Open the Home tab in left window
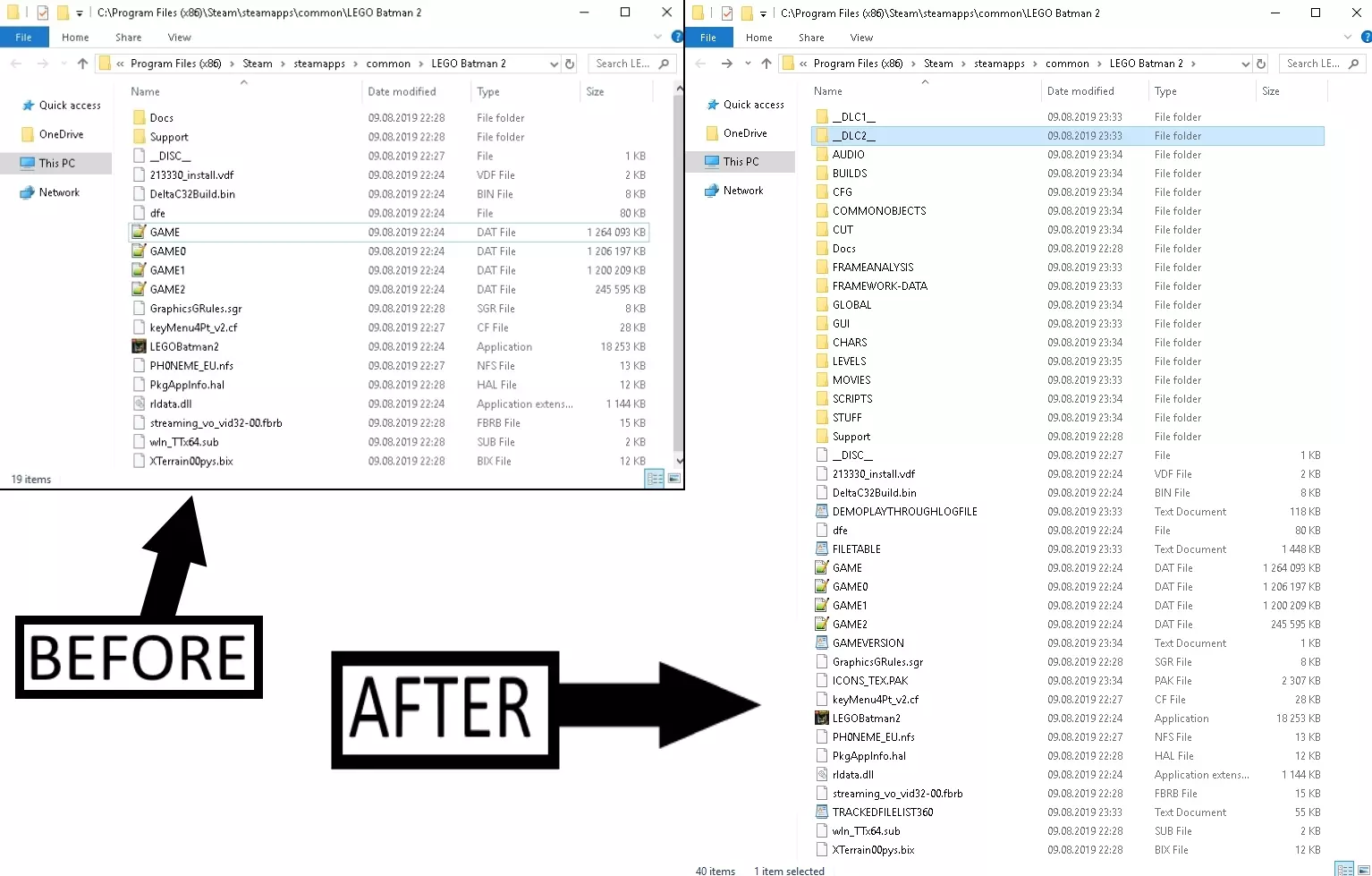Screen dimensions: 1372x876 tap(75, 37)
